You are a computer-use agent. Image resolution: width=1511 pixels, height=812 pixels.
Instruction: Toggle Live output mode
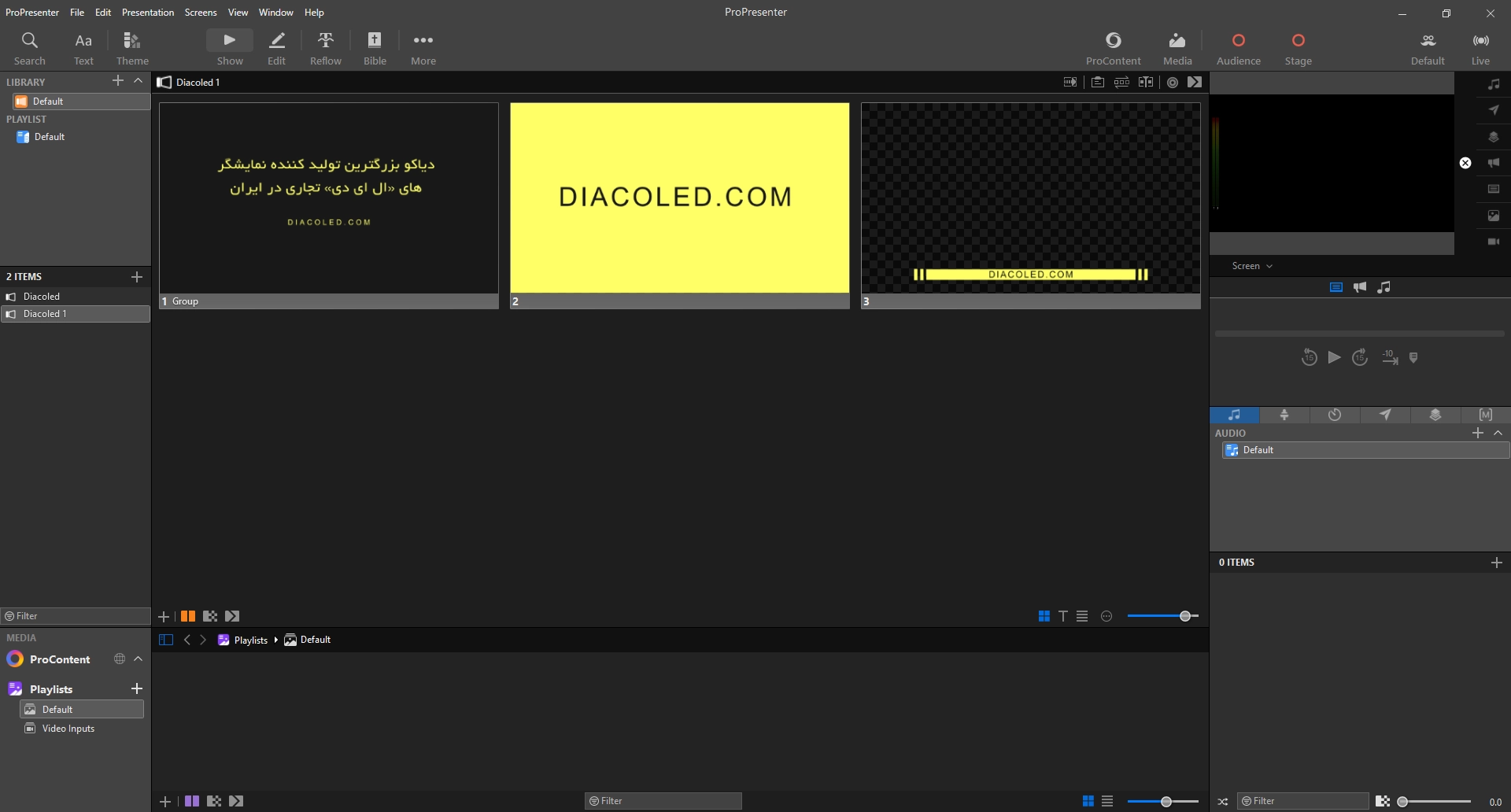click(x=1480, y=49)
